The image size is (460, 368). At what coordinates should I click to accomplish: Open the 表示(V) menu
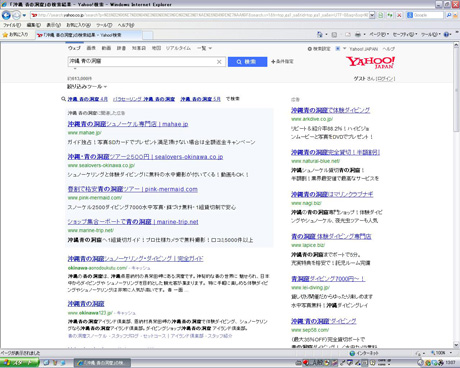(53, 25)
